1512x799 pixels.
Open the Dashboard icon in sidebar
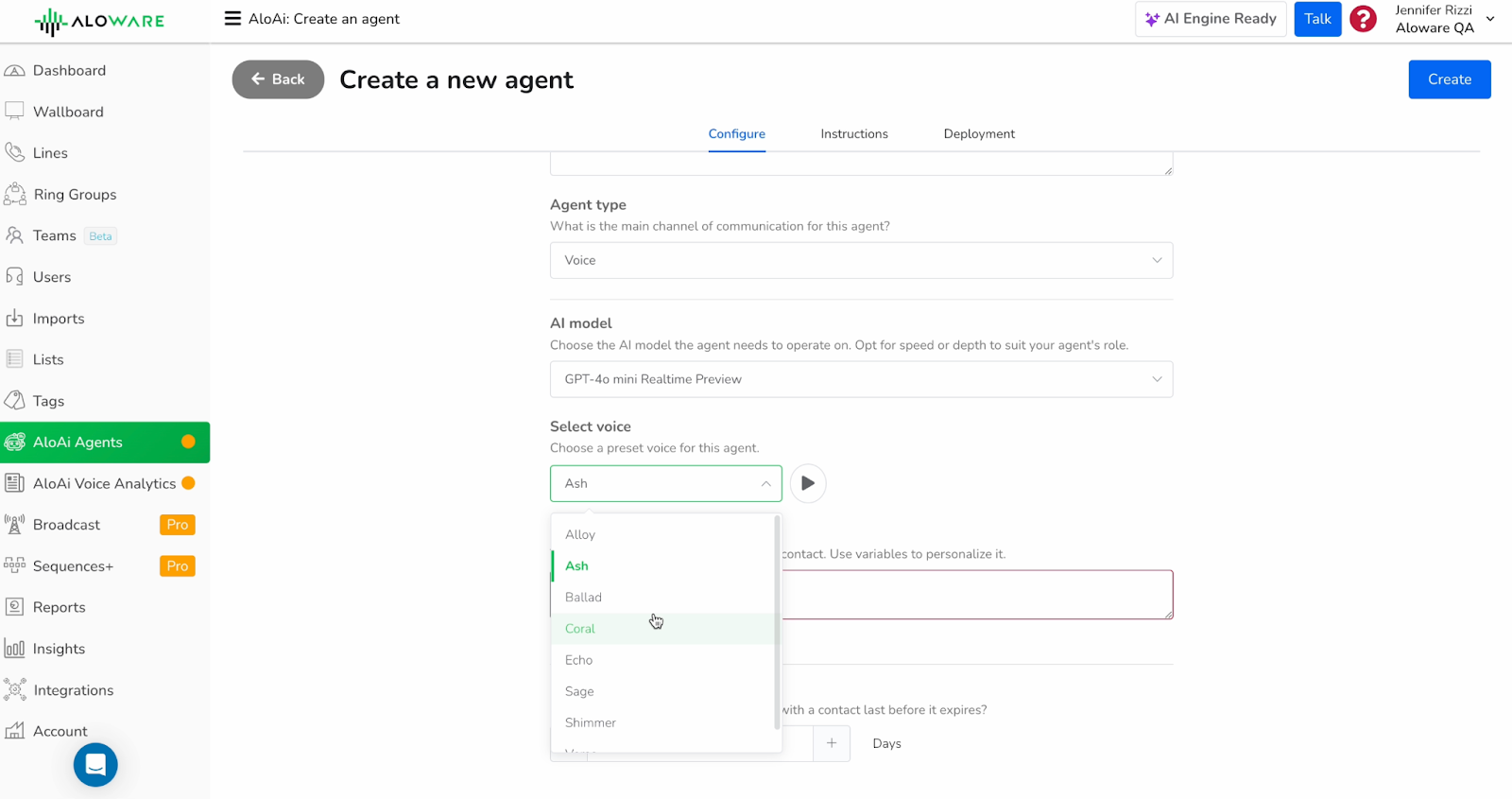[14, 71]
